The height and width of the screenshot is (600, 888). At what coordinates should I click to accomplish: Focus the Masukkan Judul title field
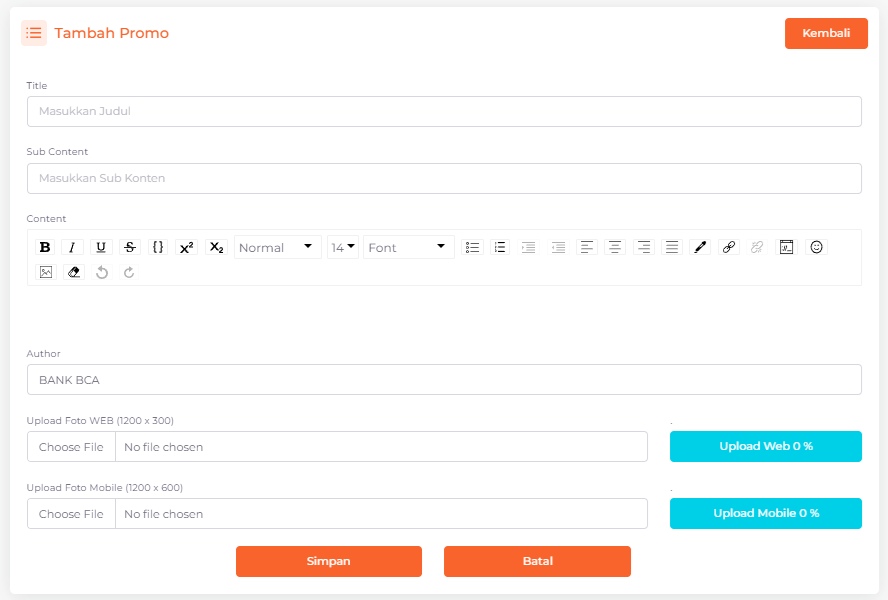tap(444, 111)
